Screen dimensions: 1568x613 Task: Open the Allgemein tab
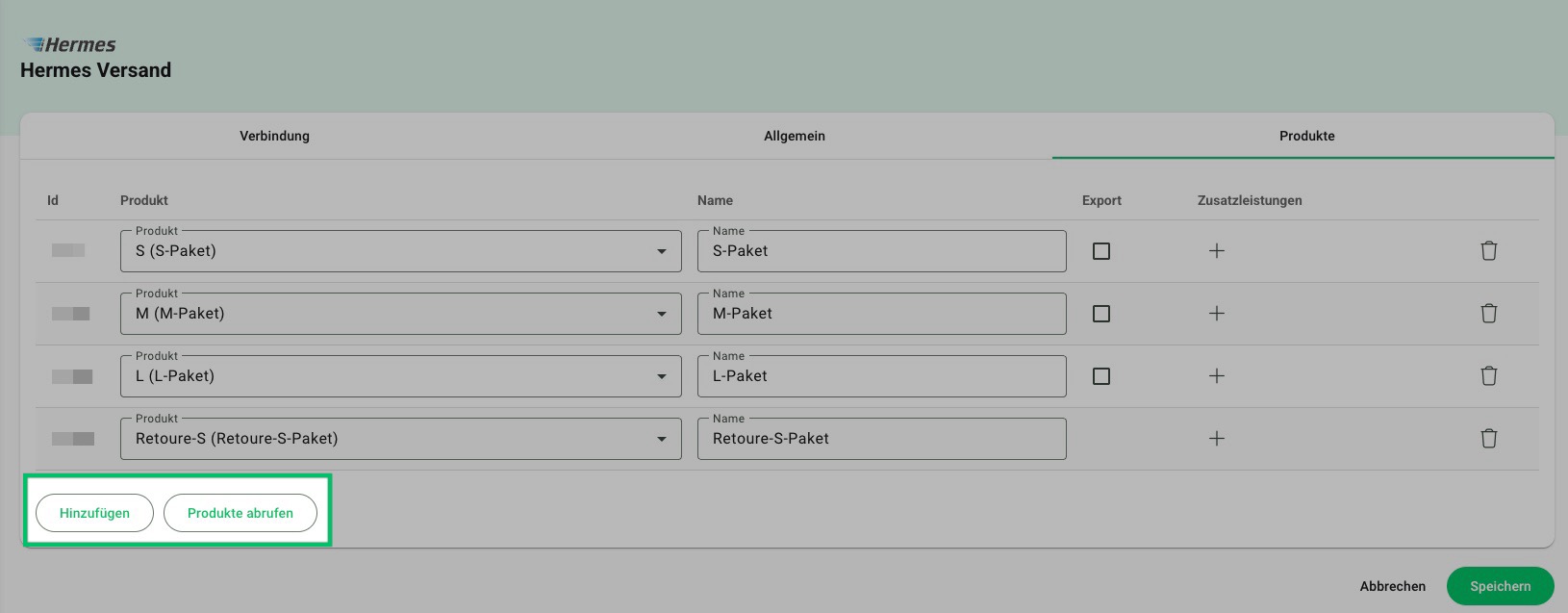pos(794,136)
